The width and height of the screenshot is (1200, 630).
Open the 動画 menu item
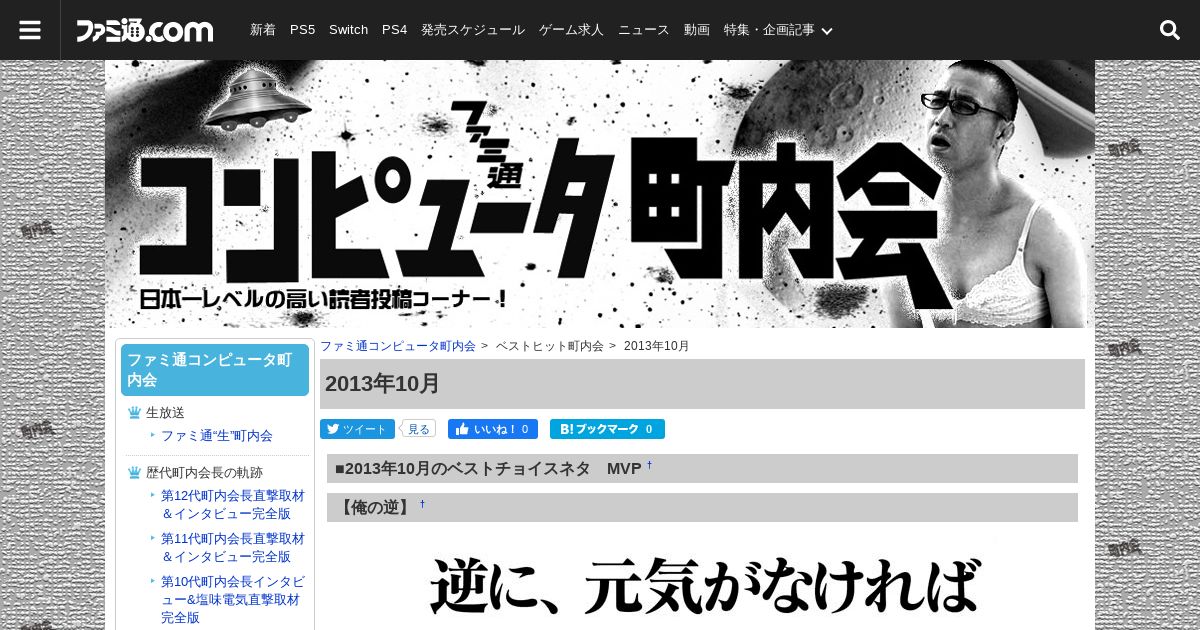697,30
